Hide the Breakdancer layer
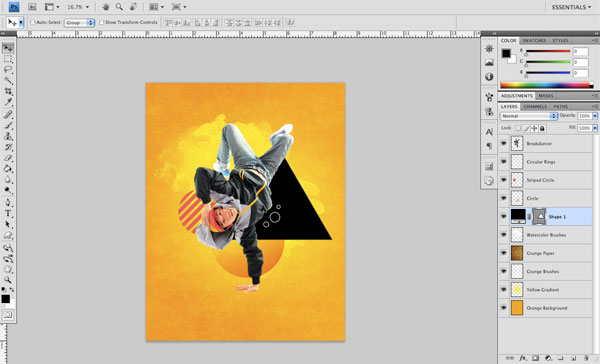This screenshot has height=364, width=600. (x=504, y=144)
